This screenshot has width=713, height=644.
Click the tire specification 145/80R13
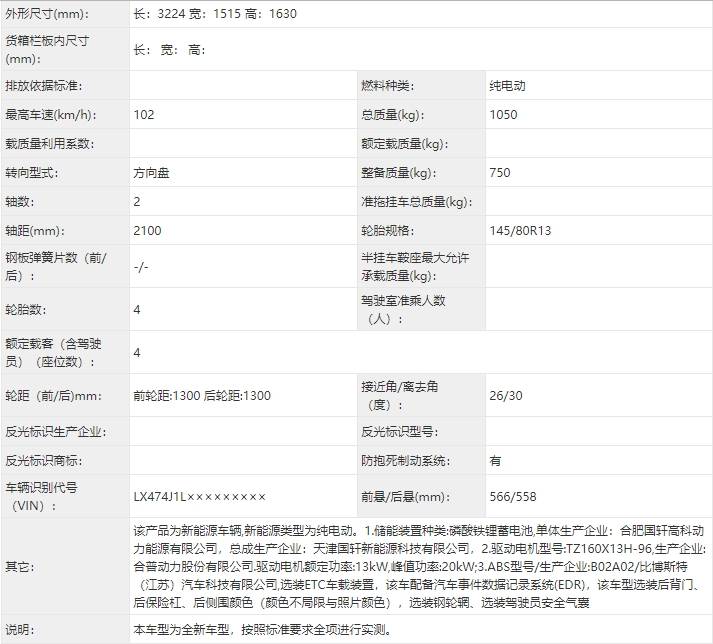(520, 231)
